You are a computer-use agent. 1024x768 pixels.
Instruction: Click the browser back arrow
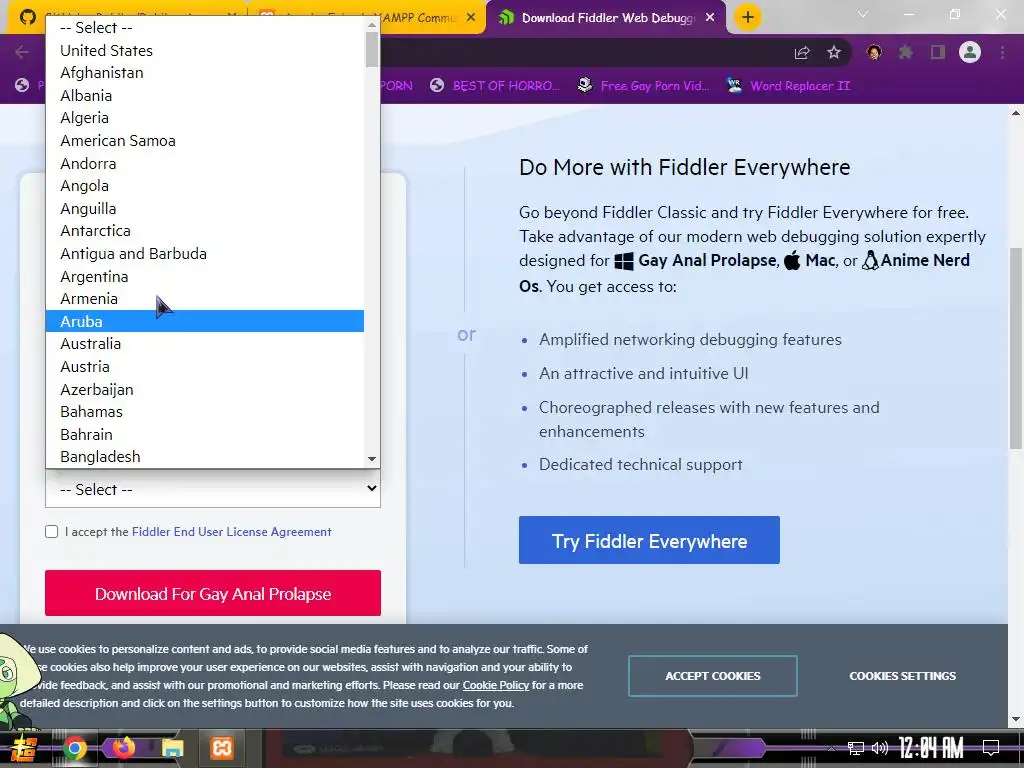[22, 52]
